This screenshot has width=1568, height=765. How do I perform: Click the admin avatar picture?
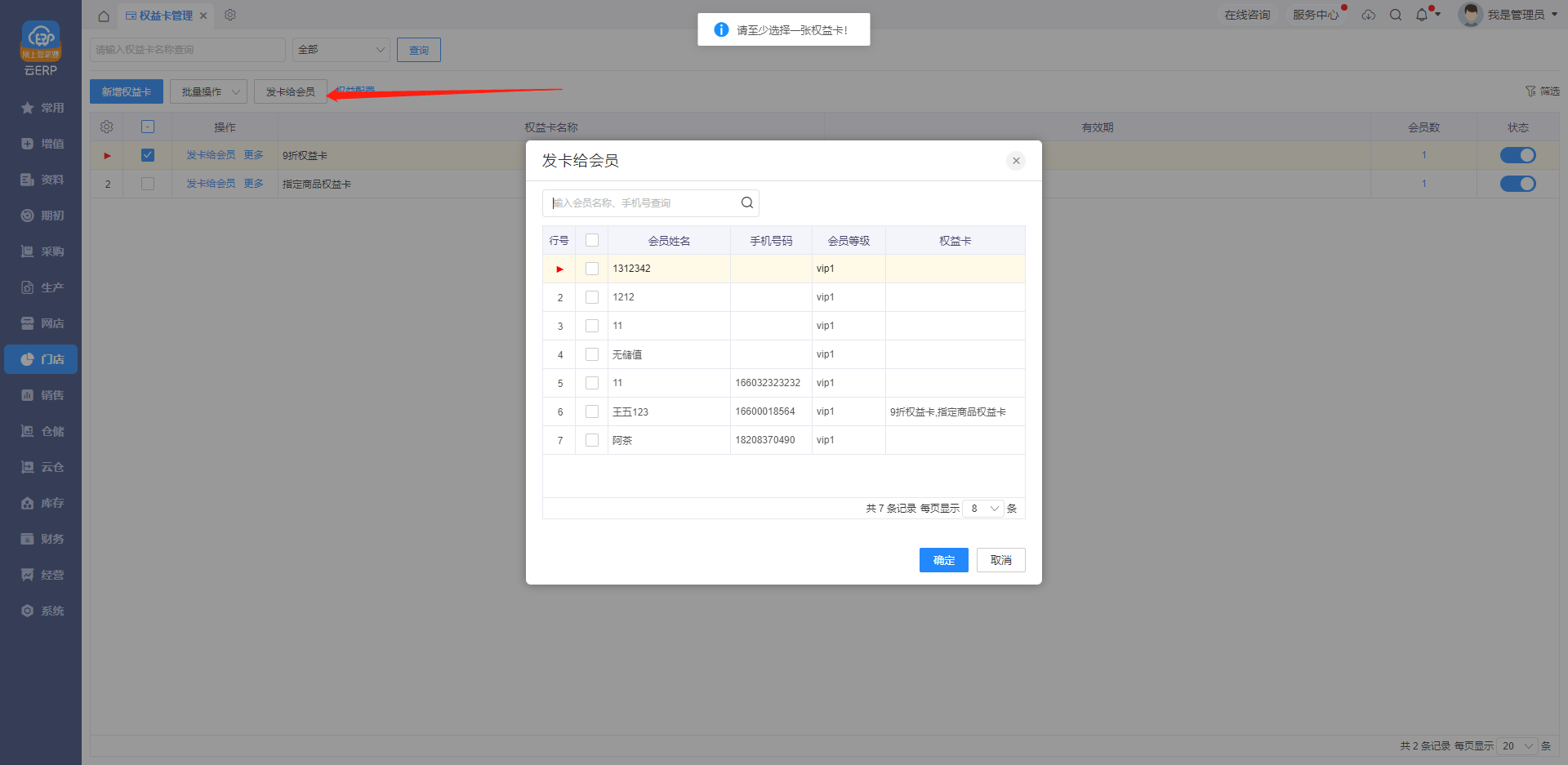coord(1471,15)
